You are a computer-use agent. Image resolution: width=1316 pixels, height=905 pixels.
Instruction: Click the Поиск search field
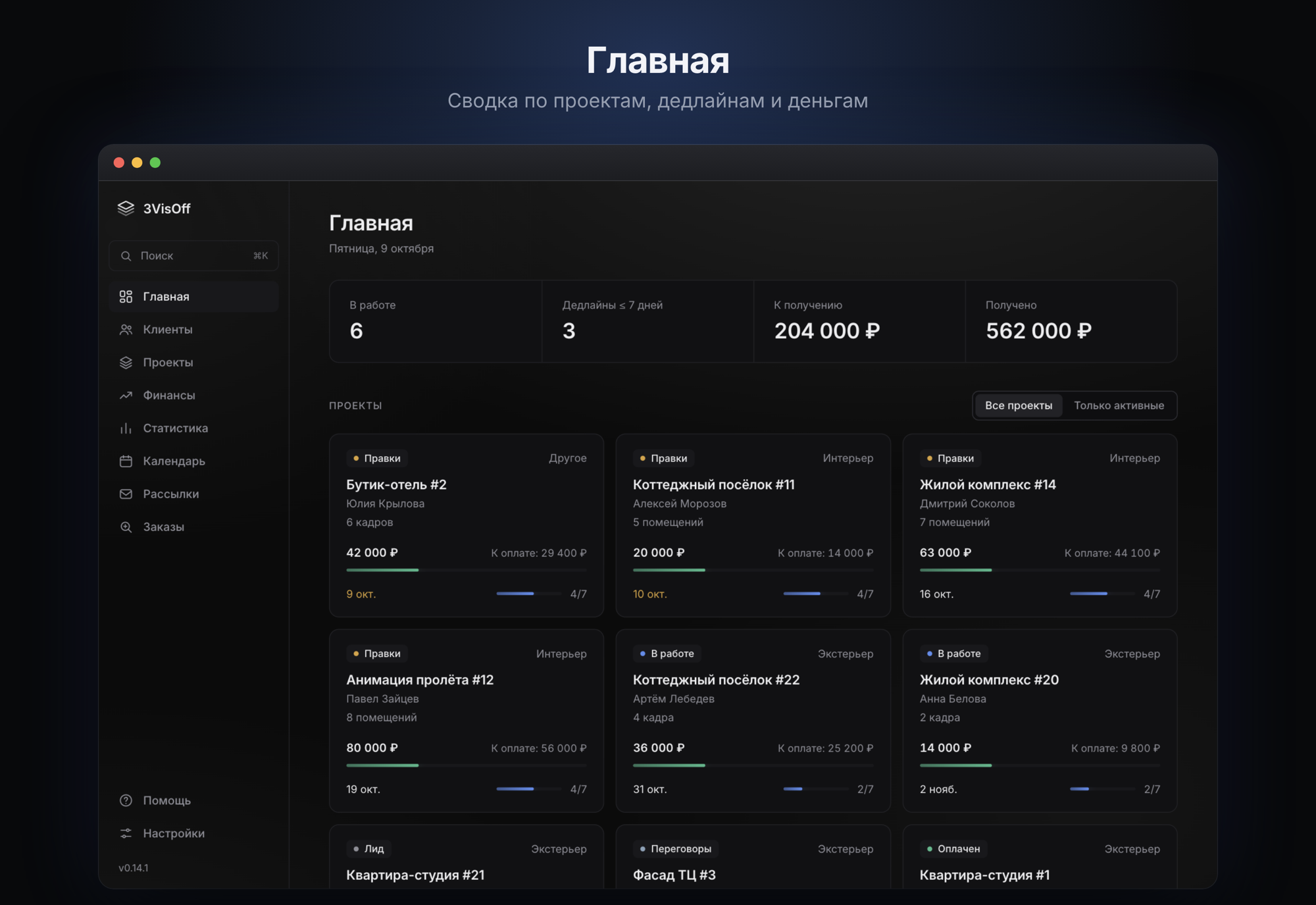pos(193,255)
